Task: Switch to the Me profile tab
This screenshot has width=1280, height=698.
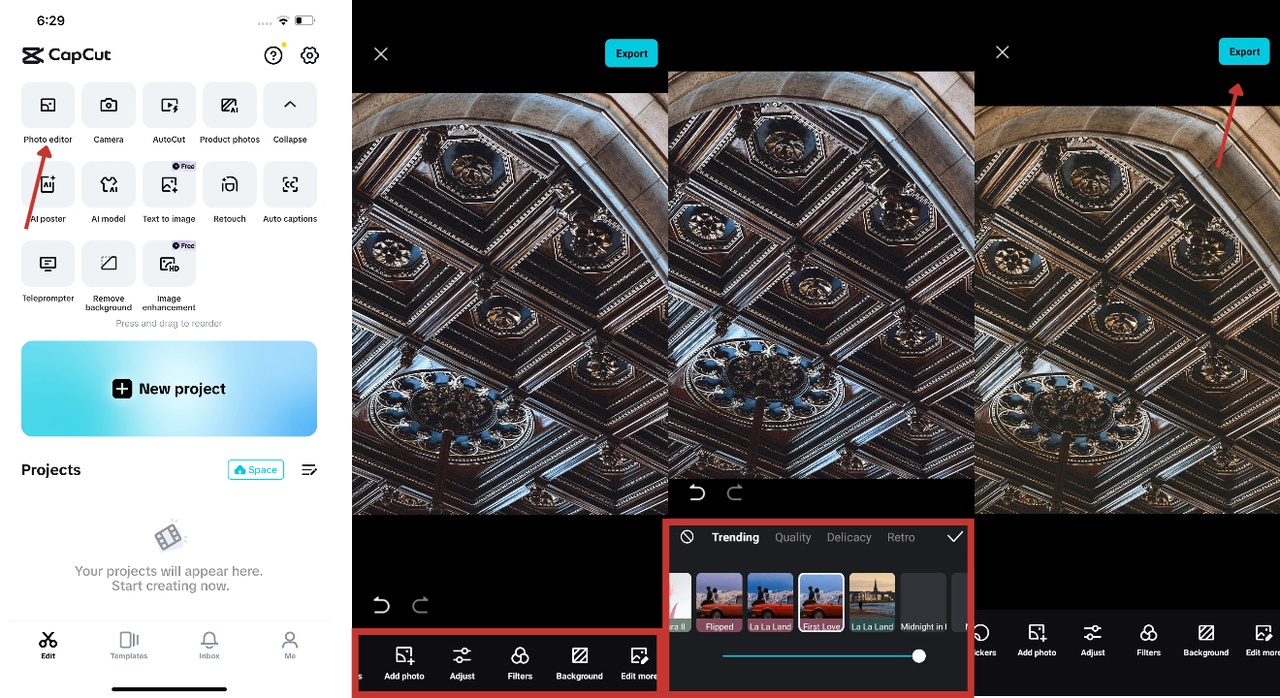Action: (x=290, y=645)
